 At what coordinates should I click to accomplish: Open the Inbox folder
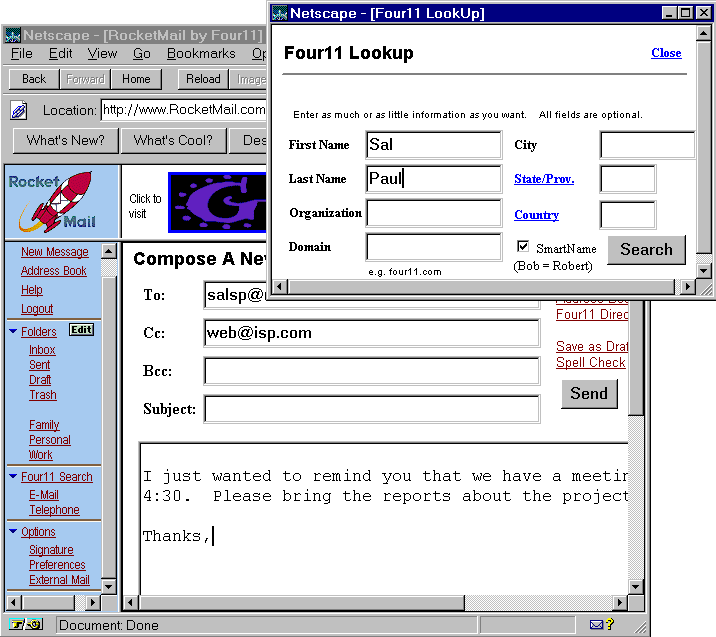tap(42, 350)
